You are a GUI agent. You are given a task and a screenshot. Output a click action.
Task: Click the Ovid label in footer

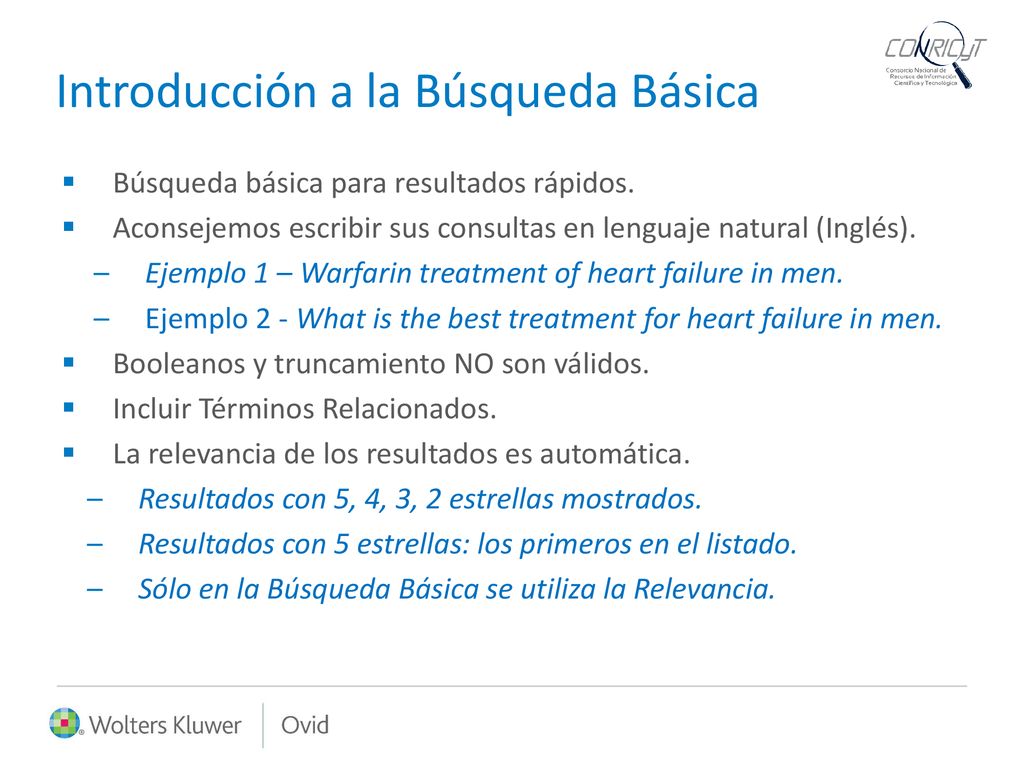click(305, 725)
